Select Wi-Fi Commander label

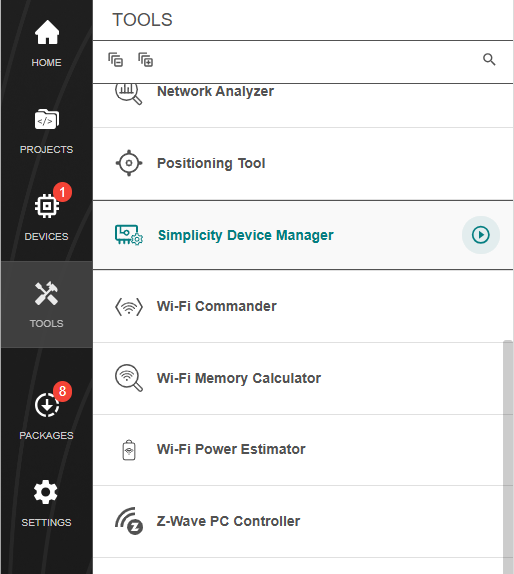(217, 306)
